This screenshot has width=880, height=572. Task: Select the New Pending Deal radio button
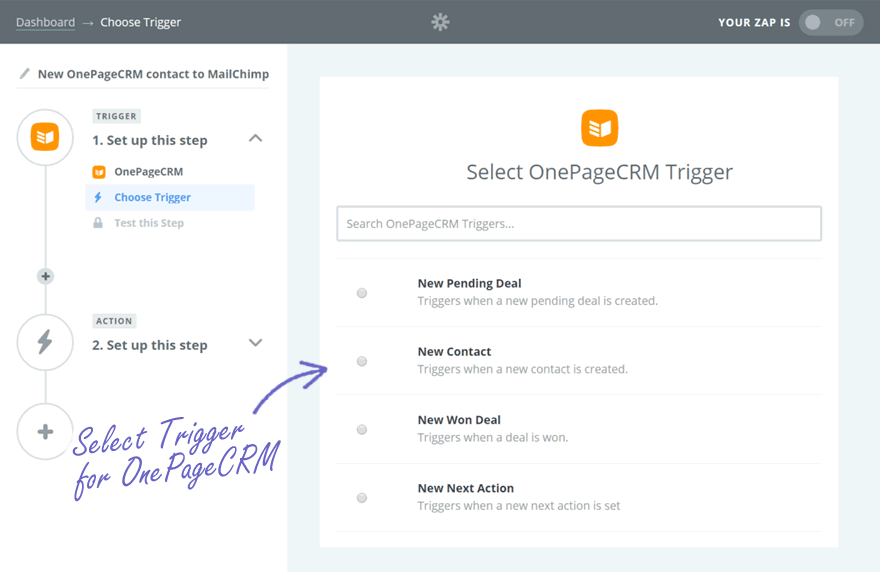pos(362,293)
